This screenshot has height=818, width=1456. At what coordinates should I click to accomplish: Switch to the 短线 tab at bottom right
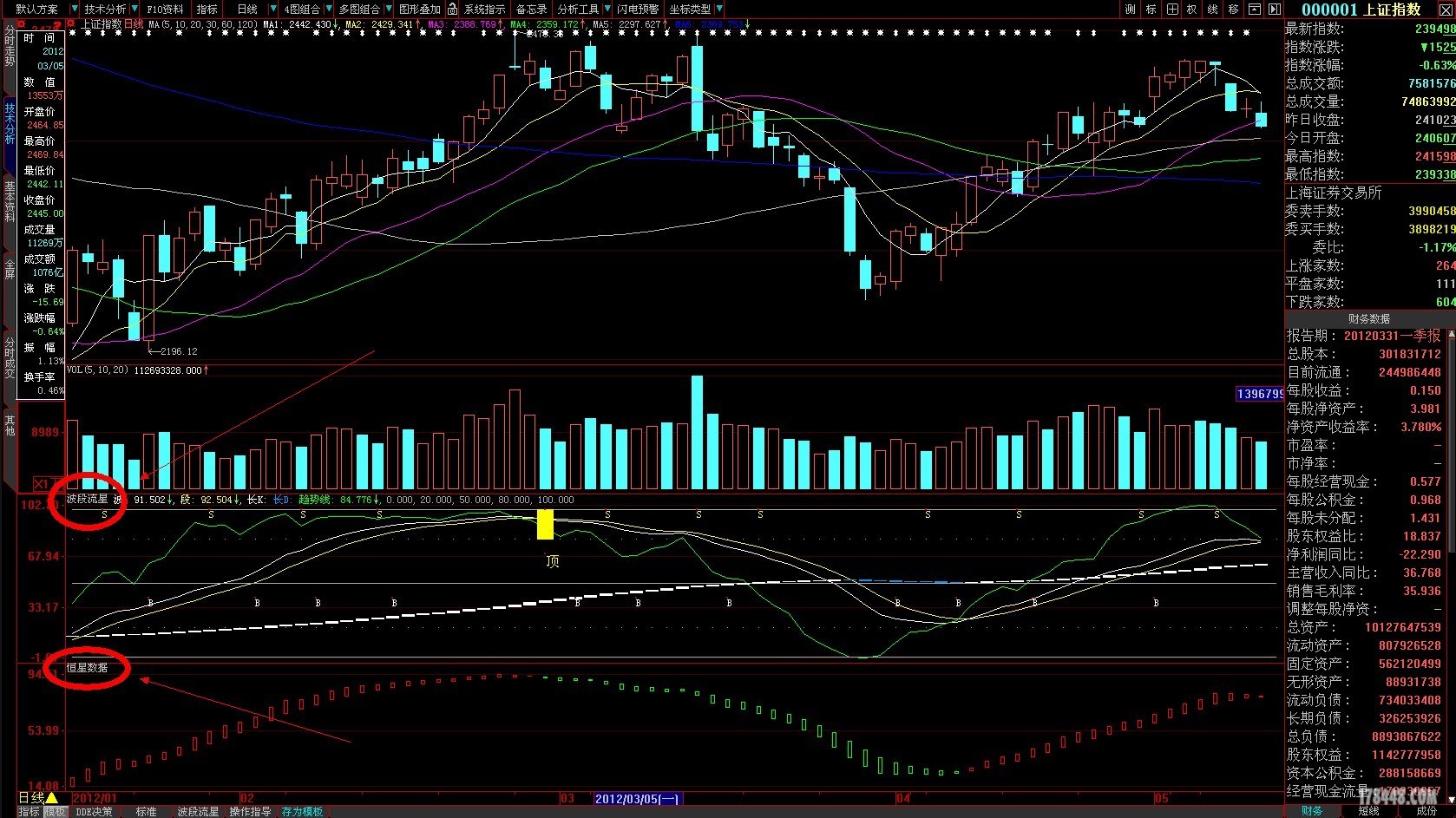pos(1369,811)
